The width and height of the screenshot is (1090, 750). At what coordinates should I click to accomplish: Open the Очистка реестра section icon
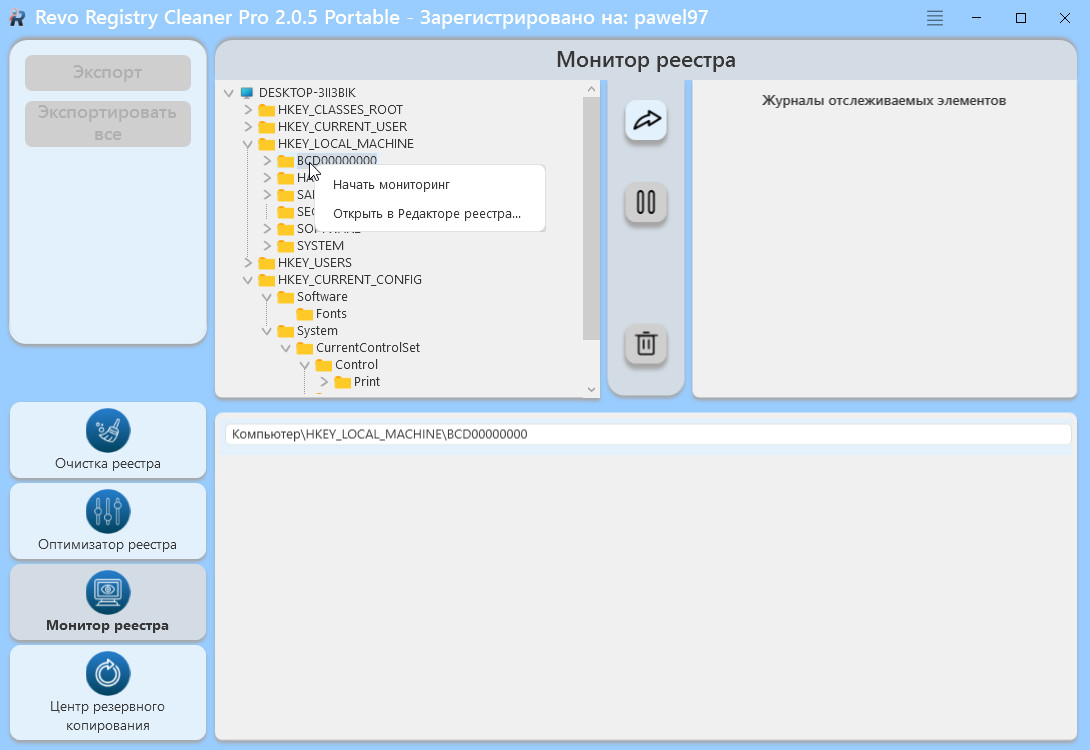coord(108,431)
